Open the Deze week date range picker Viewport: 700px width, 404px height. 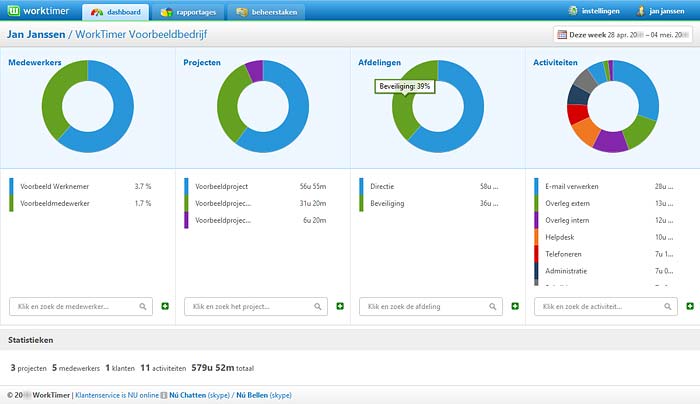tap(624, 34)
